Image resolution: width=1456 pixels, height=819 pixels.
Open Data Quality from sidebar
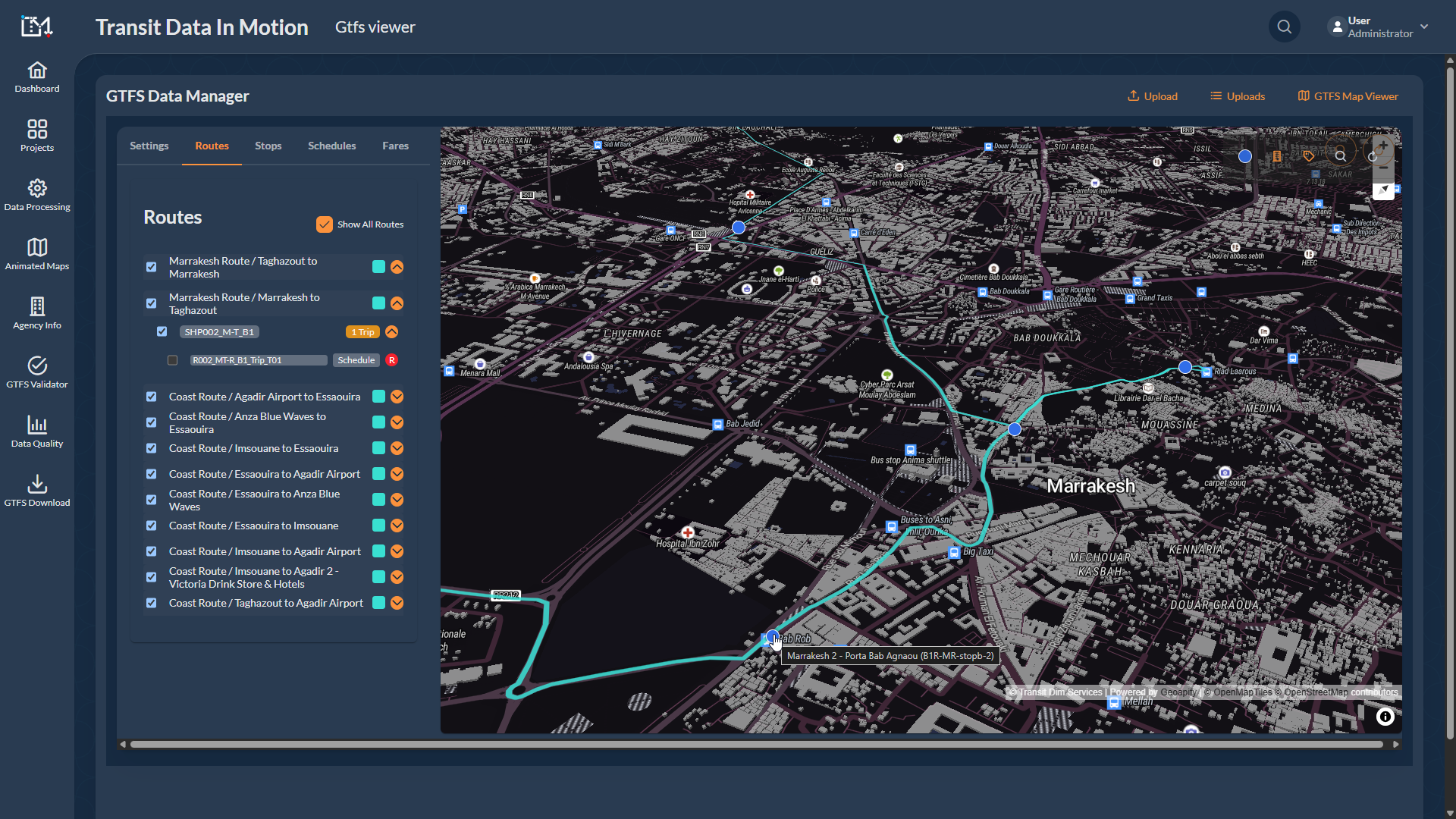coord(37,431)
